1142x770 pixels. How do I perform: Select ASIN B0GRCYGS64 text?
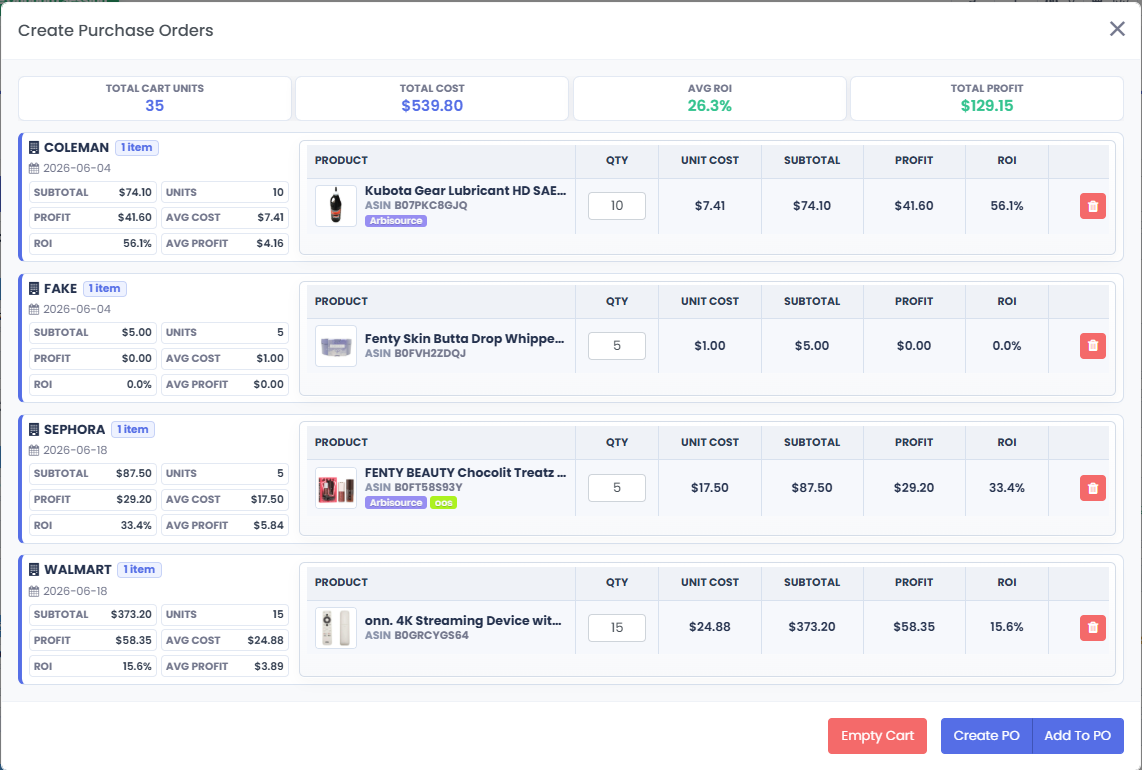click(x=417, y=635)
